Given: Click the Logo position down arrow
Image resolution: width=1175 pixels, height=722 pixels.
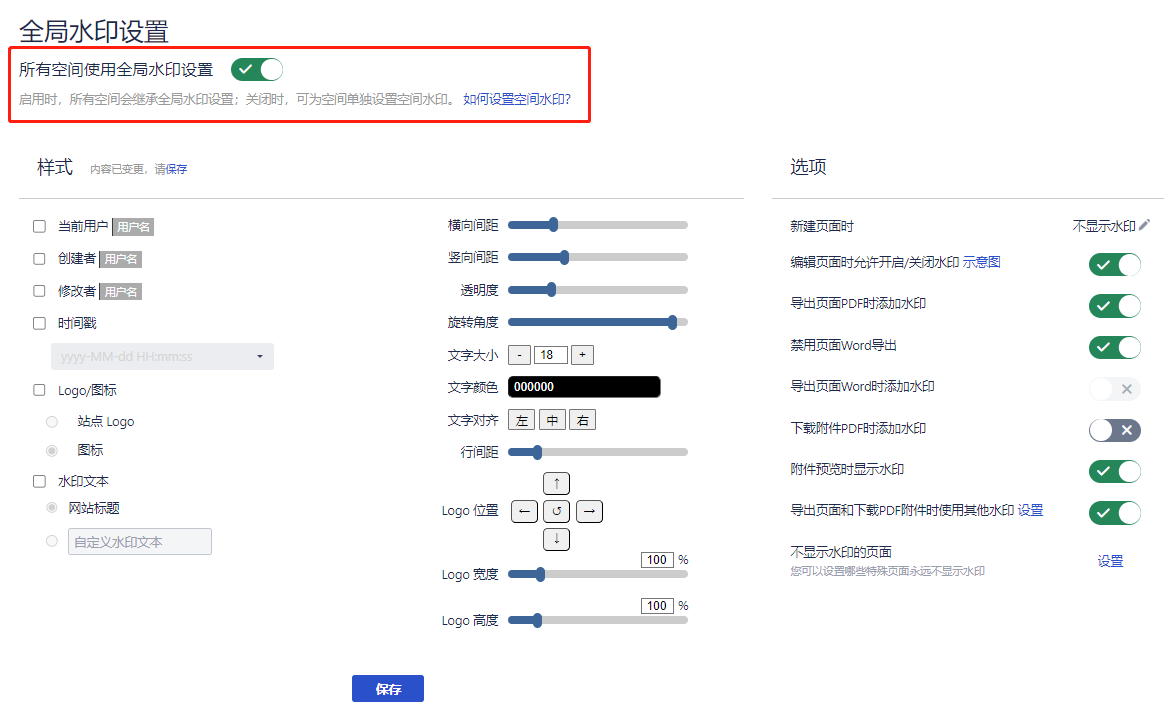Looking at the screenshot, I should click(557, 540).
